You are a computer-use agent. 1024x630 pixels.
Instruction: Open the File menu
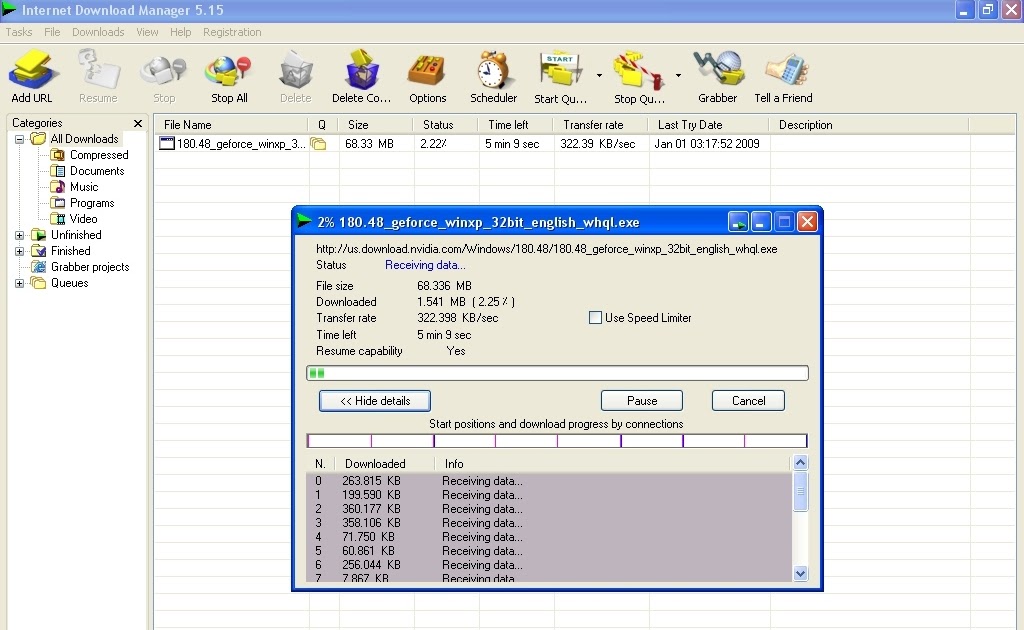click(52, 32)
